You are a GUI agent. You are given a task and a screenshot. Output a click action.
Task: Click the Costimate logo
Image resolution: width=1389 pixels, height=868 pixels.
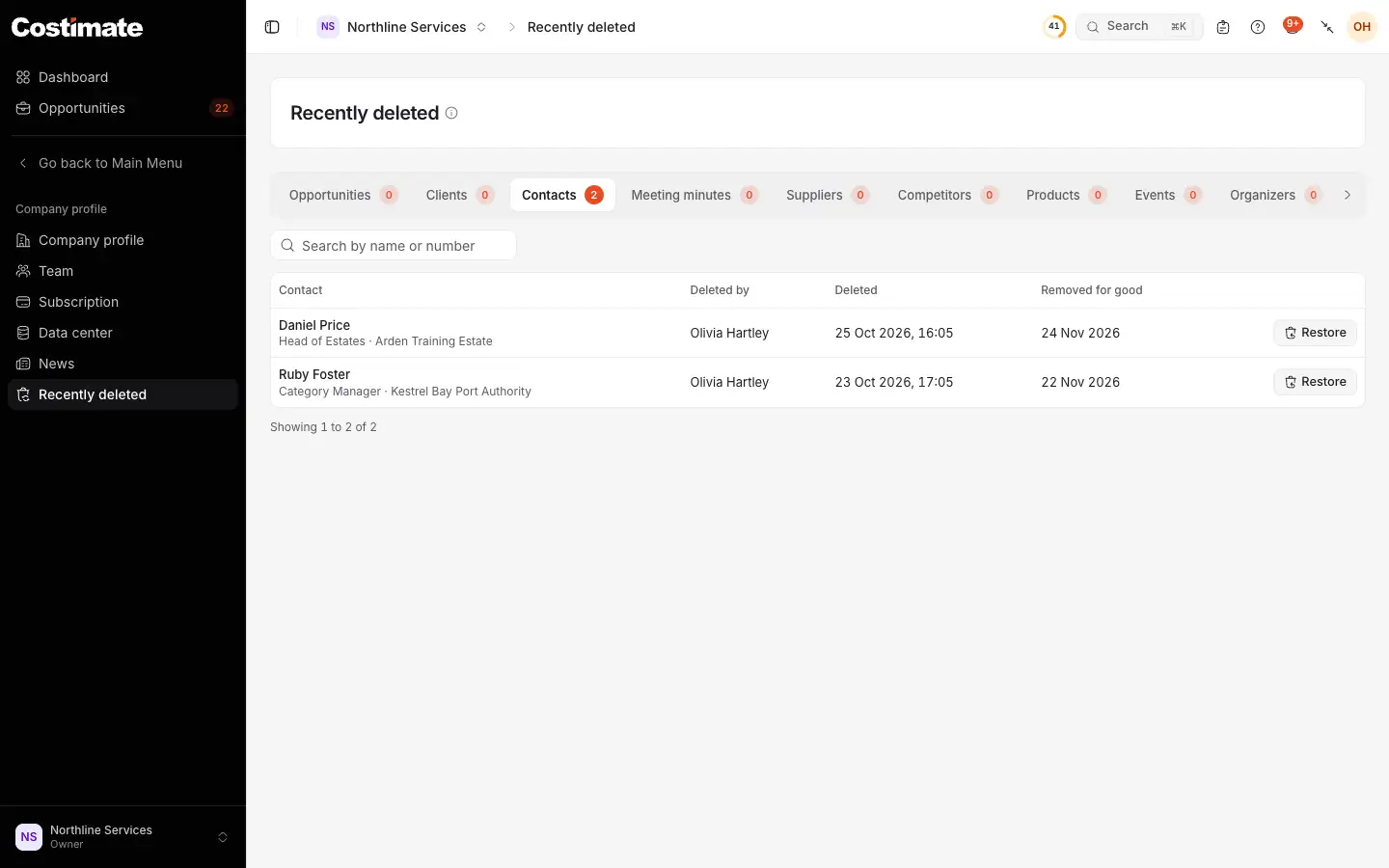click(77, 27)
